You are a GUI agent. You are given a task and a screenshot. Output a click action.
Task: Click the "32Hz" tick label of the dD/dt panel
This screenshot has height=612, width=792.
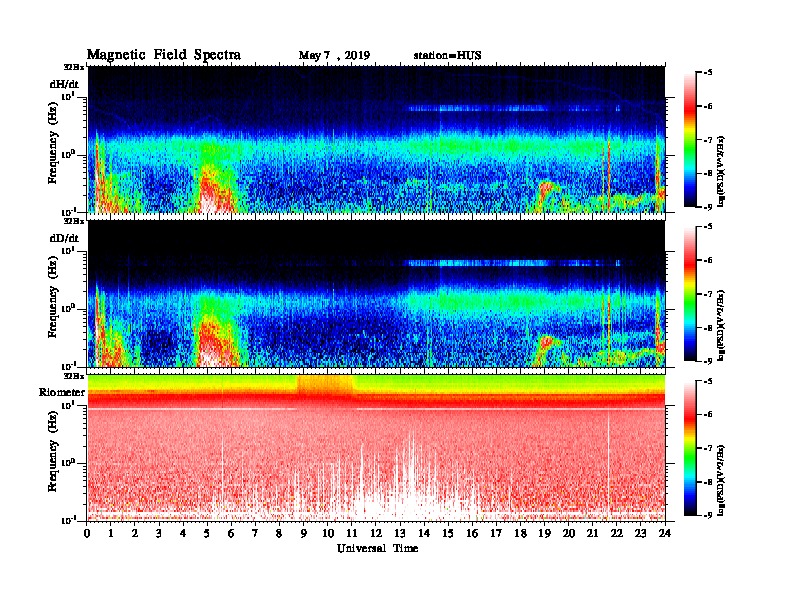73,221
